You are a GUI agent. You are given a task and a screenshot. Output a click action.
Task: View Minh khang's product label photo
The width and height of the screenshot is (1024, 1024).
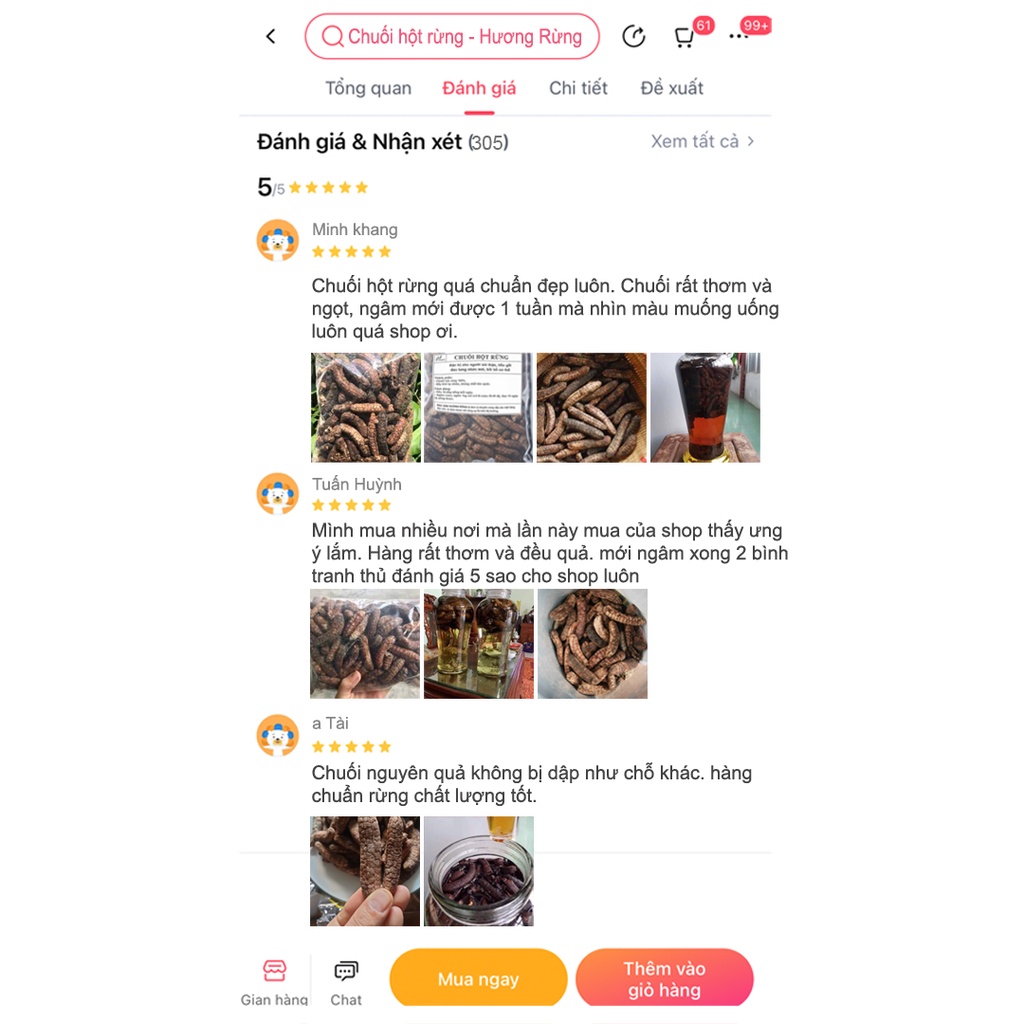(x=478, y=408)
